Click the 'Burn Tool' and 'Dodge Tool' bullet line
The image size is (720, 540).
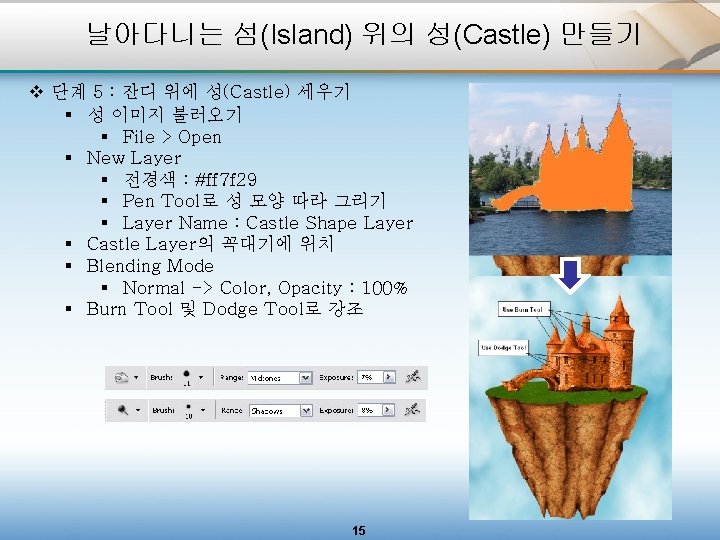click(225, 309)
